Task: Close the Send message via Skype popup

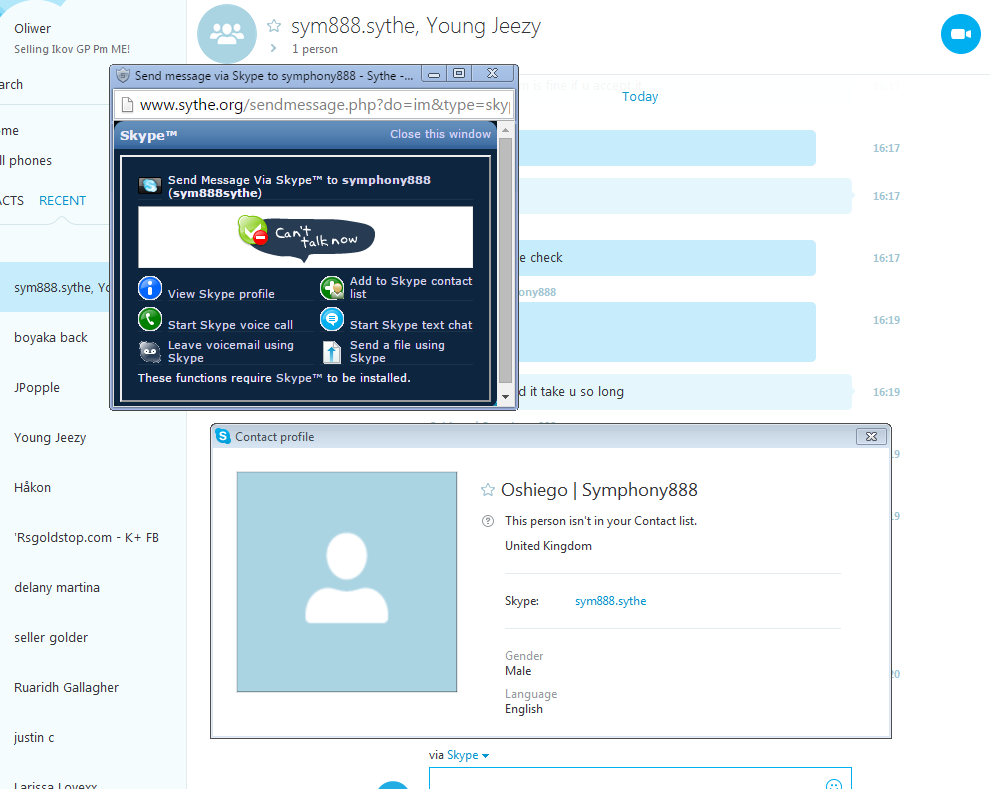Action: [492, 74]
